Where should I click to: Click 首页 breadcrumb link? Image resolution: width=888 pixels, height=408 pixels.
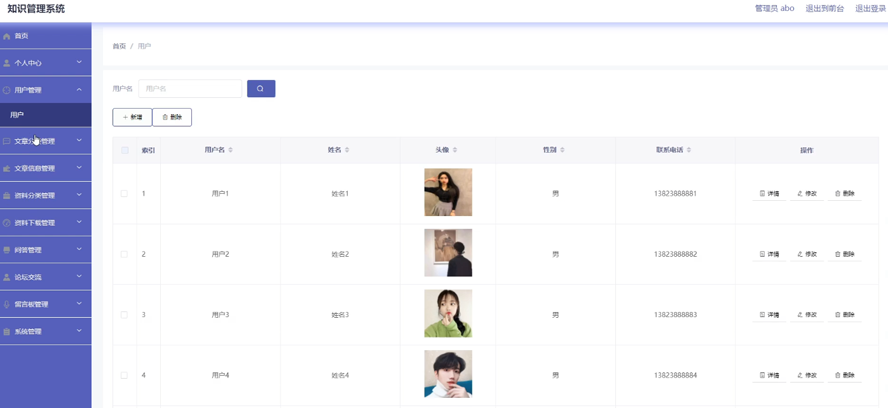[x=119, y=46]
